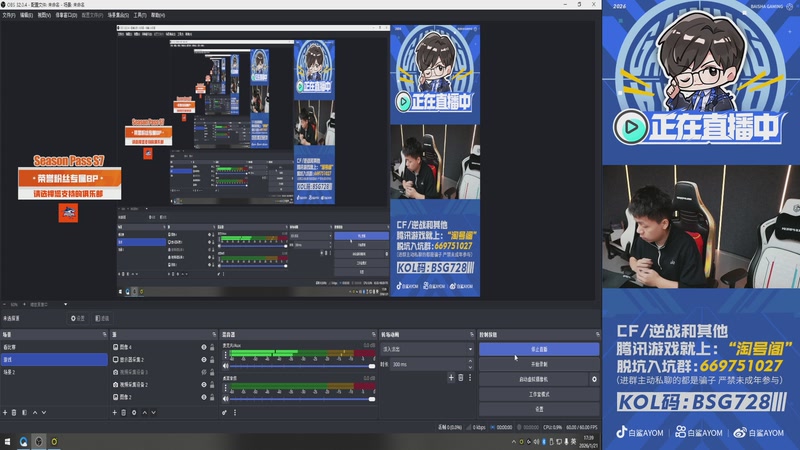Open options dots for desktop audio channel
Viewport: 800px width, 450px height.
click(x=226, y=388)
